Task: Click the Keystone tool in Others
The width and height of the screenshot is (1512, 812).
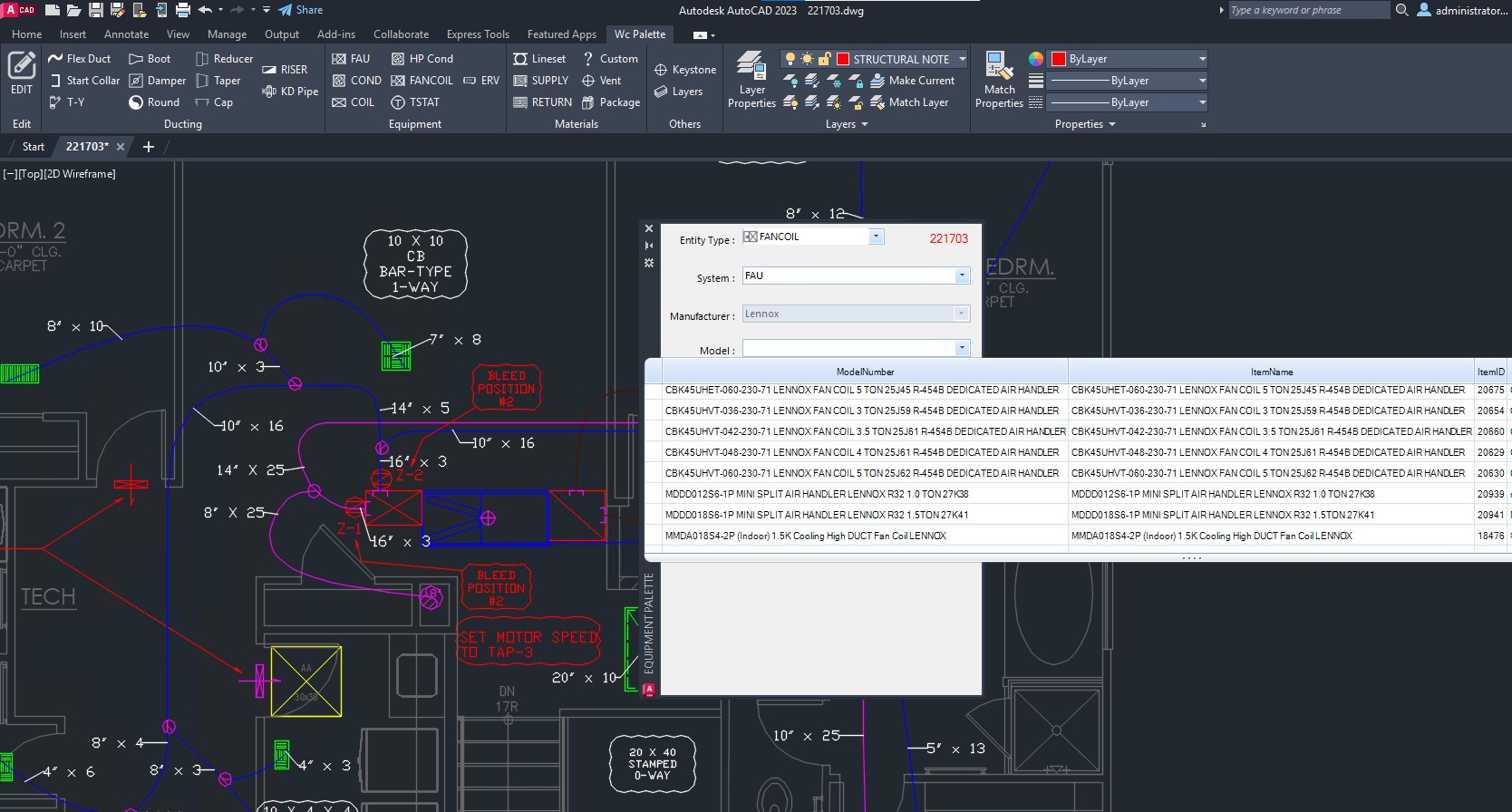Action: tap(685, 70)
